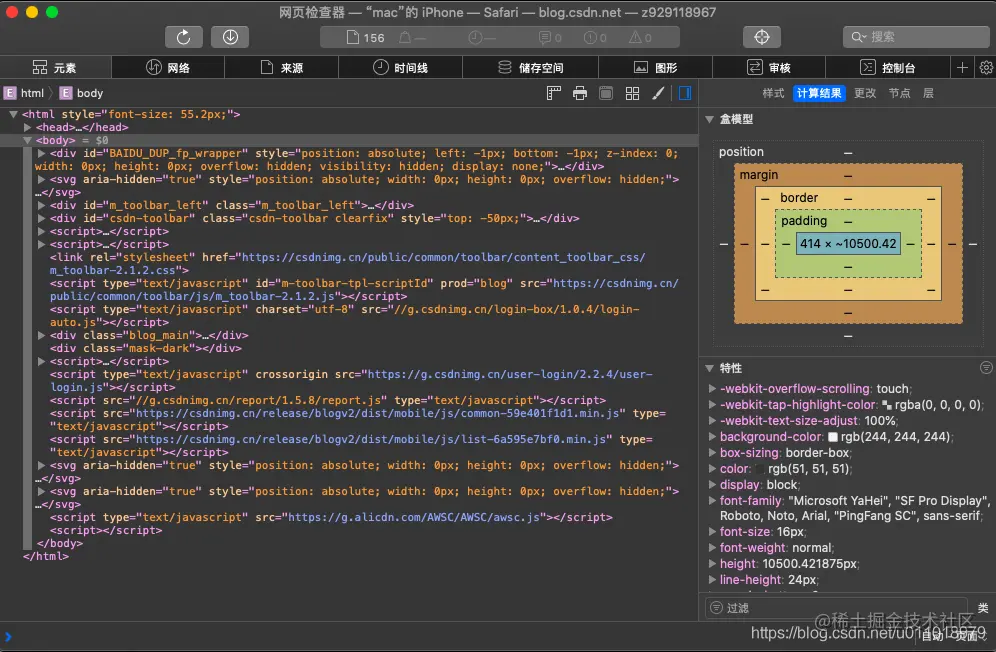Collapse the html root node
The width and height of the screenshot is (996, 652).
(x=13, y=114)
